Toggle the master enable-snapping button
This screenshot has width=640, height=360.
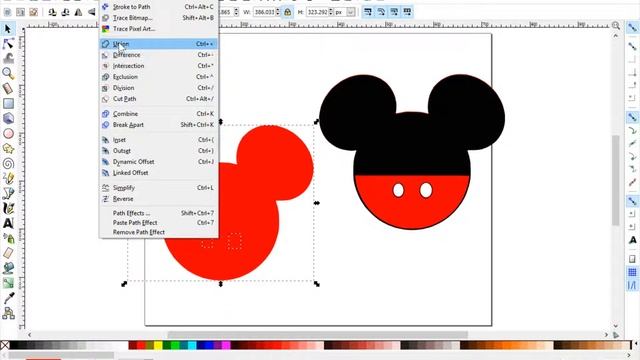click(x=632, y=28)
